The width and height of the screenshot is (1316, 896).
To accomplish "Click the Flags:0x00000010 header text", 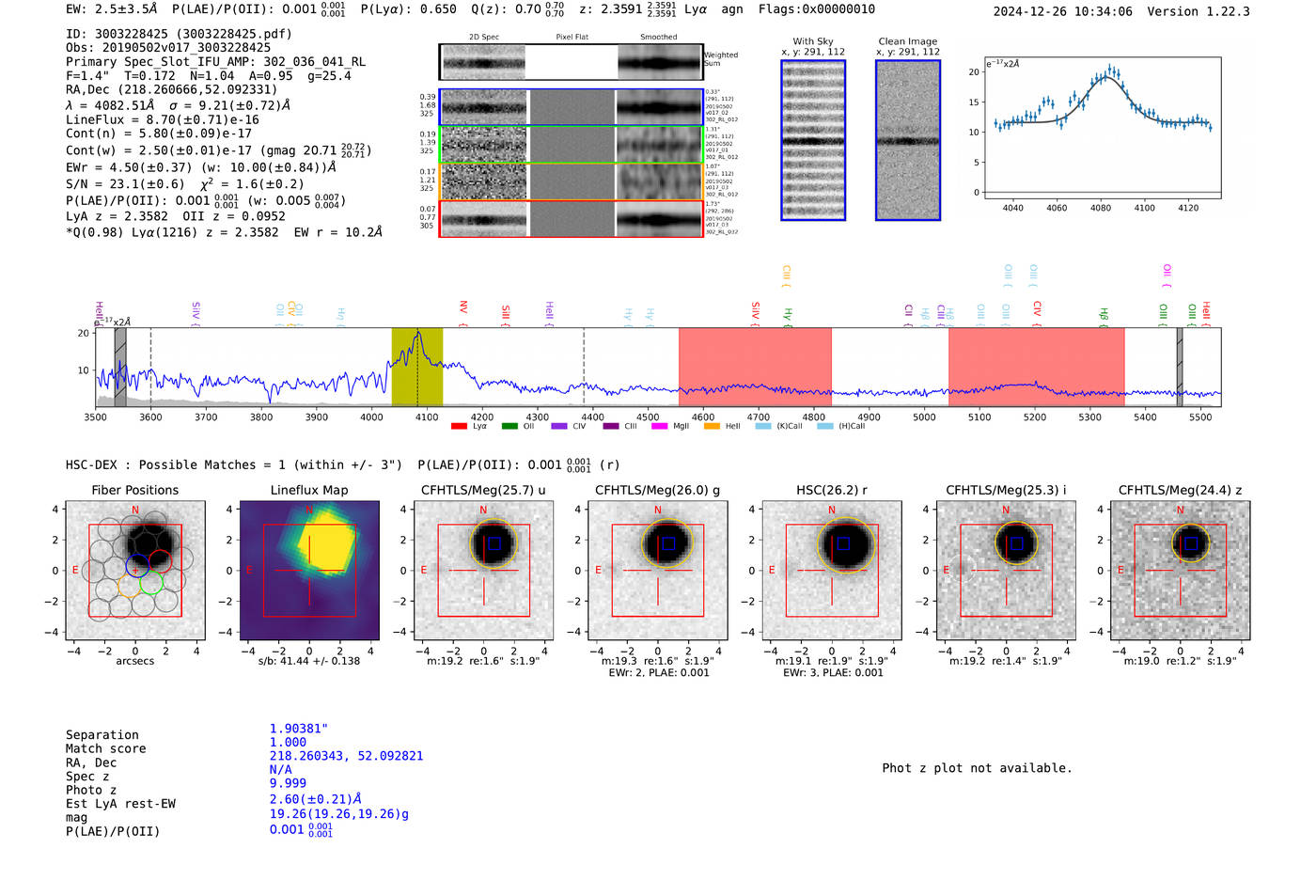I will point(817,9).
